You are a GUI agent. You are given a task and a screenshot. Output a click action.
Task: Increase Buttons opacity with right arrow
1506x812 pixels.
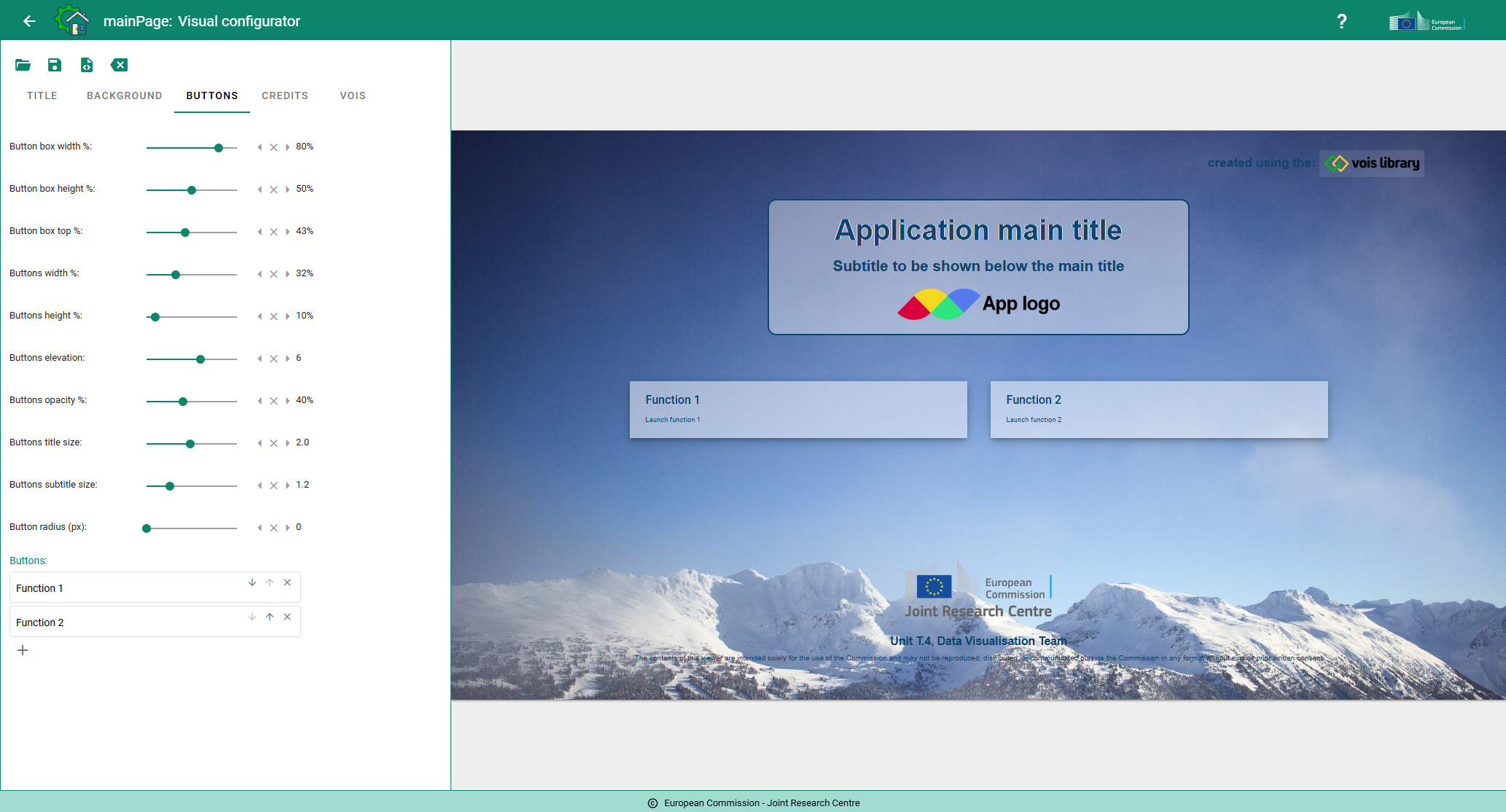[x=287, y=401]
